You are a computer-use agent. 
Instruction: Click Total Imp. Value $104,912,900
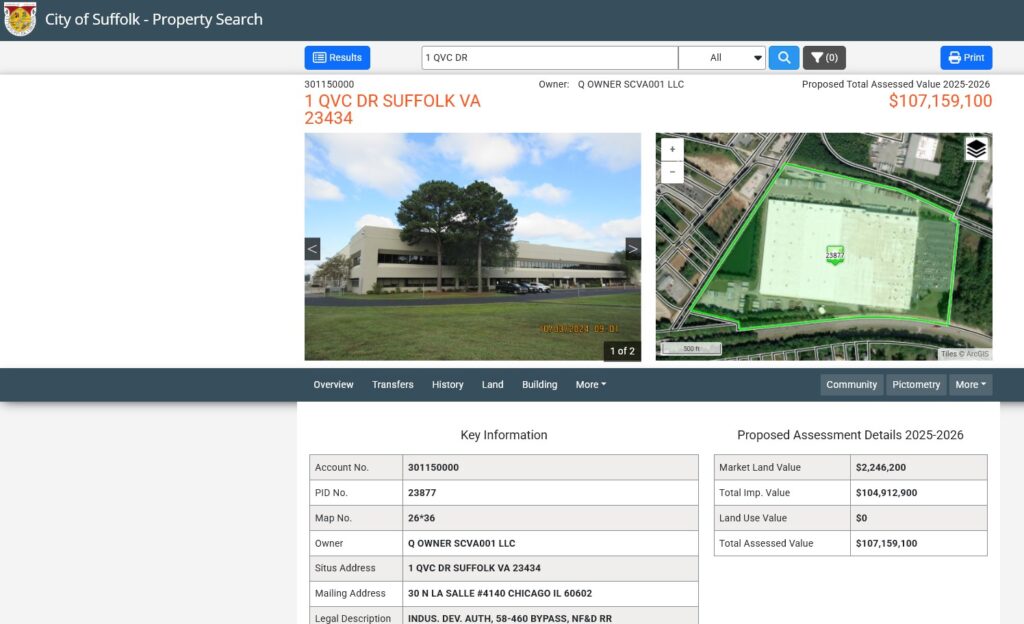[886, 493]
